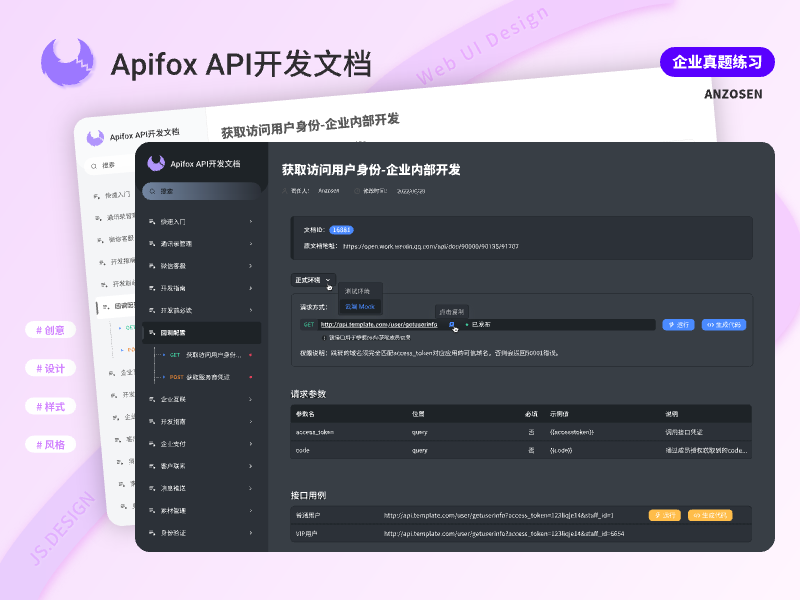This screenshot has width=800, height=600.
Task: Expand 快速入门 with its chevron in the dark sidebar
Action: [251, 221]
